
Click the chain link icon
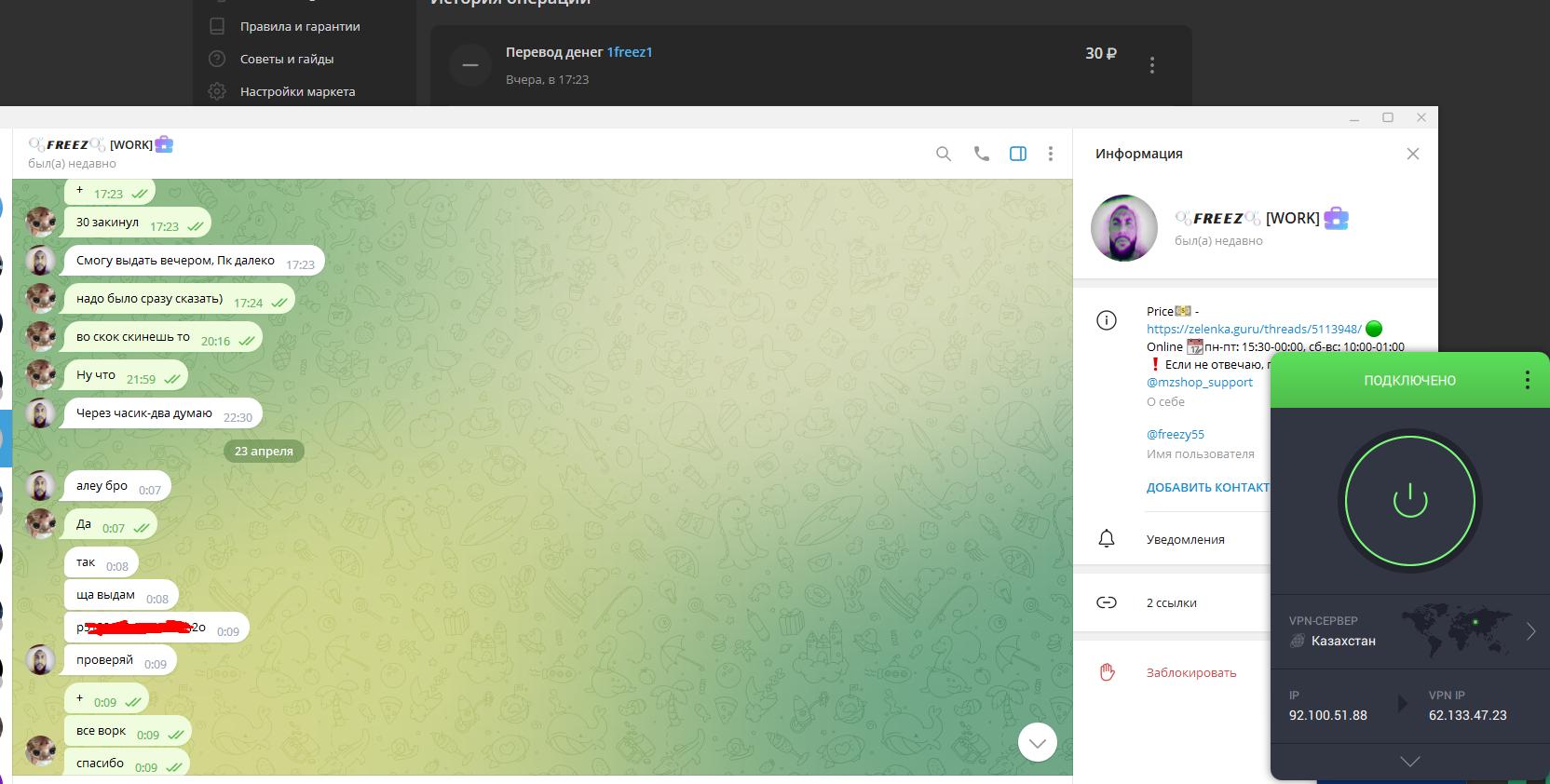(1107, 602)
